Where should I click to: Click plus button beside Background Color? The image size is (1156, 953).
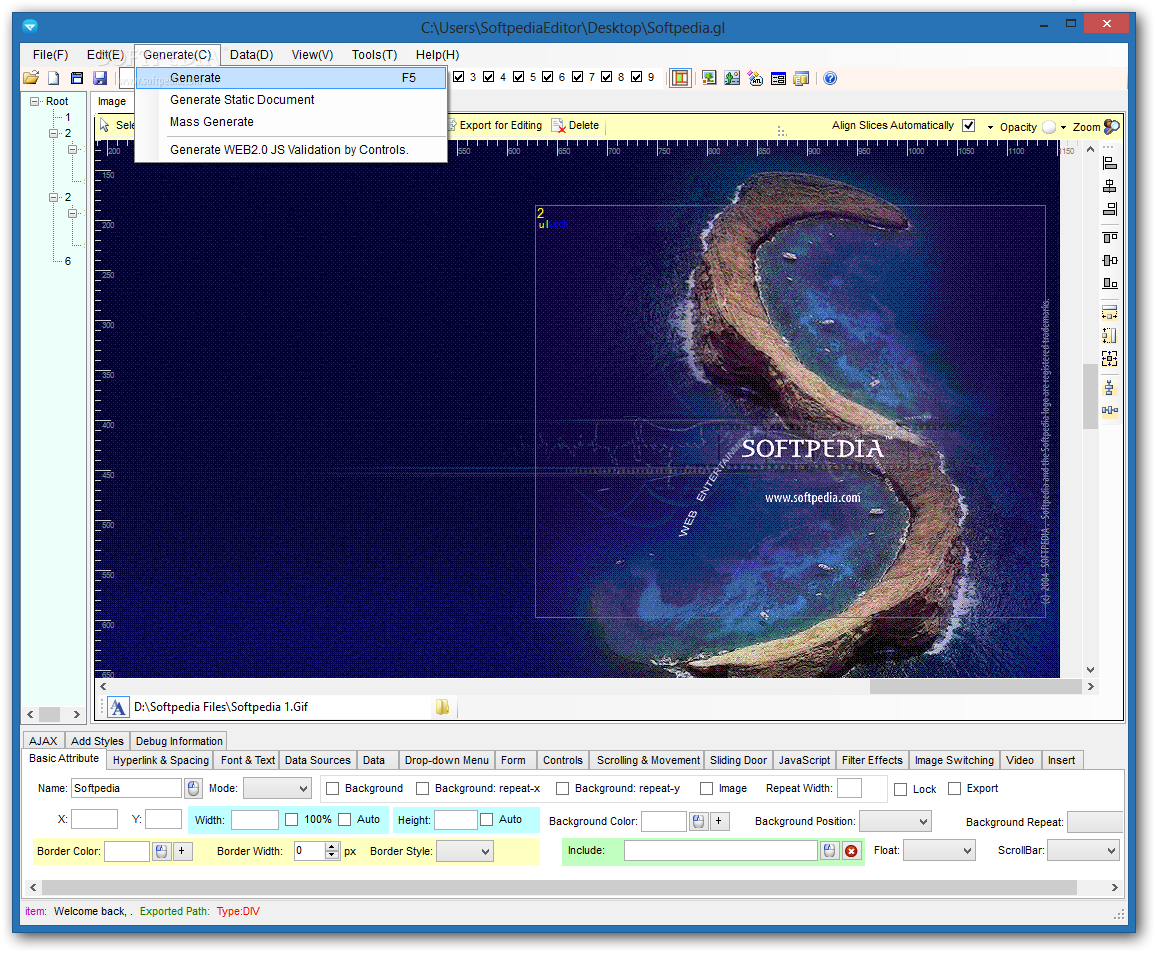click(x=719, y=821)
